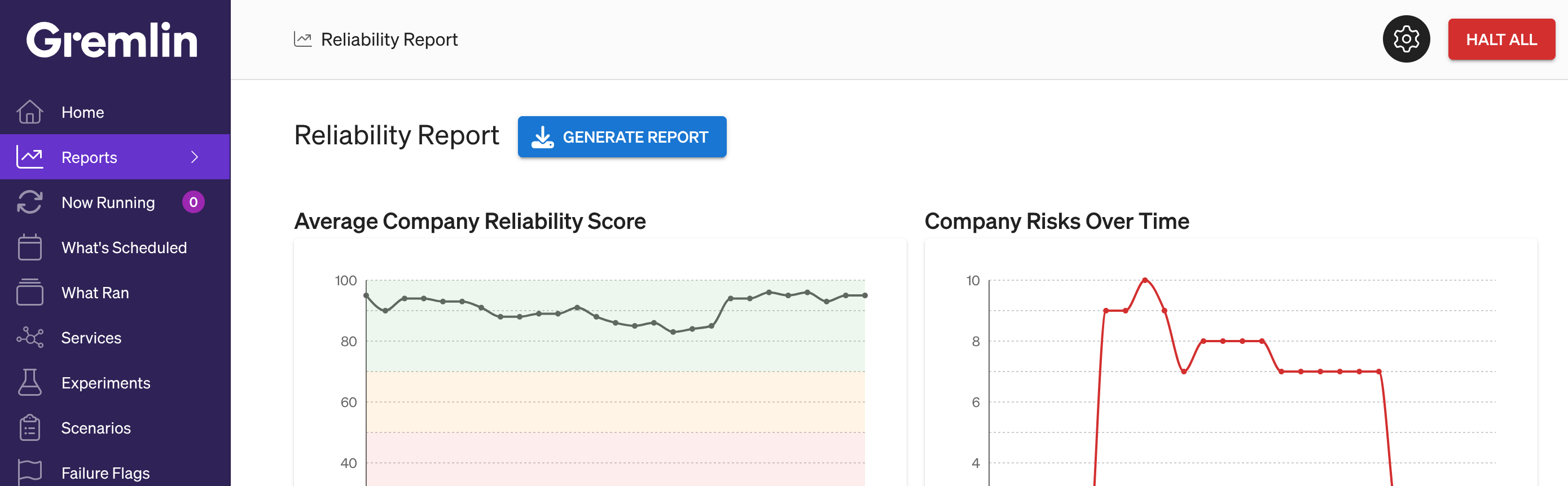Screen dimensions: 1568x486
Task: Click the last data point on Reliability Score chart
Action: tap(864, 295)
